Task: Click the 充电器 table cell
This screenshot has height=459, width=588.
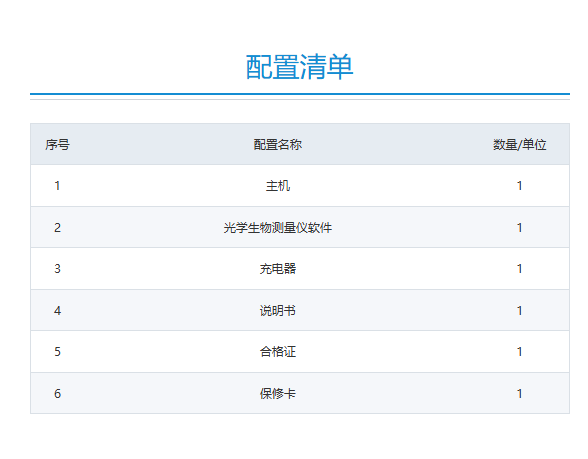Action: [x=278, y=269]
